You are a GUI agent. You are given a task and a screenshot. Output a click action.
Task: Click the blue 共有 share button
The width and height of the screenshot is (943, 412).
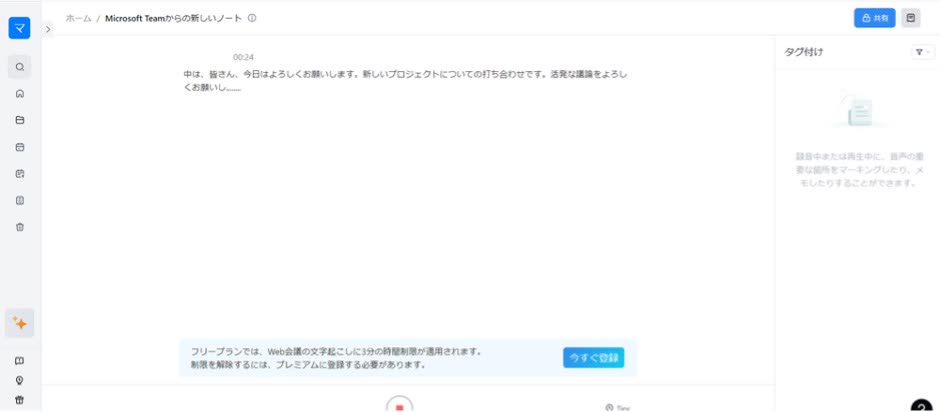[874, 18]
